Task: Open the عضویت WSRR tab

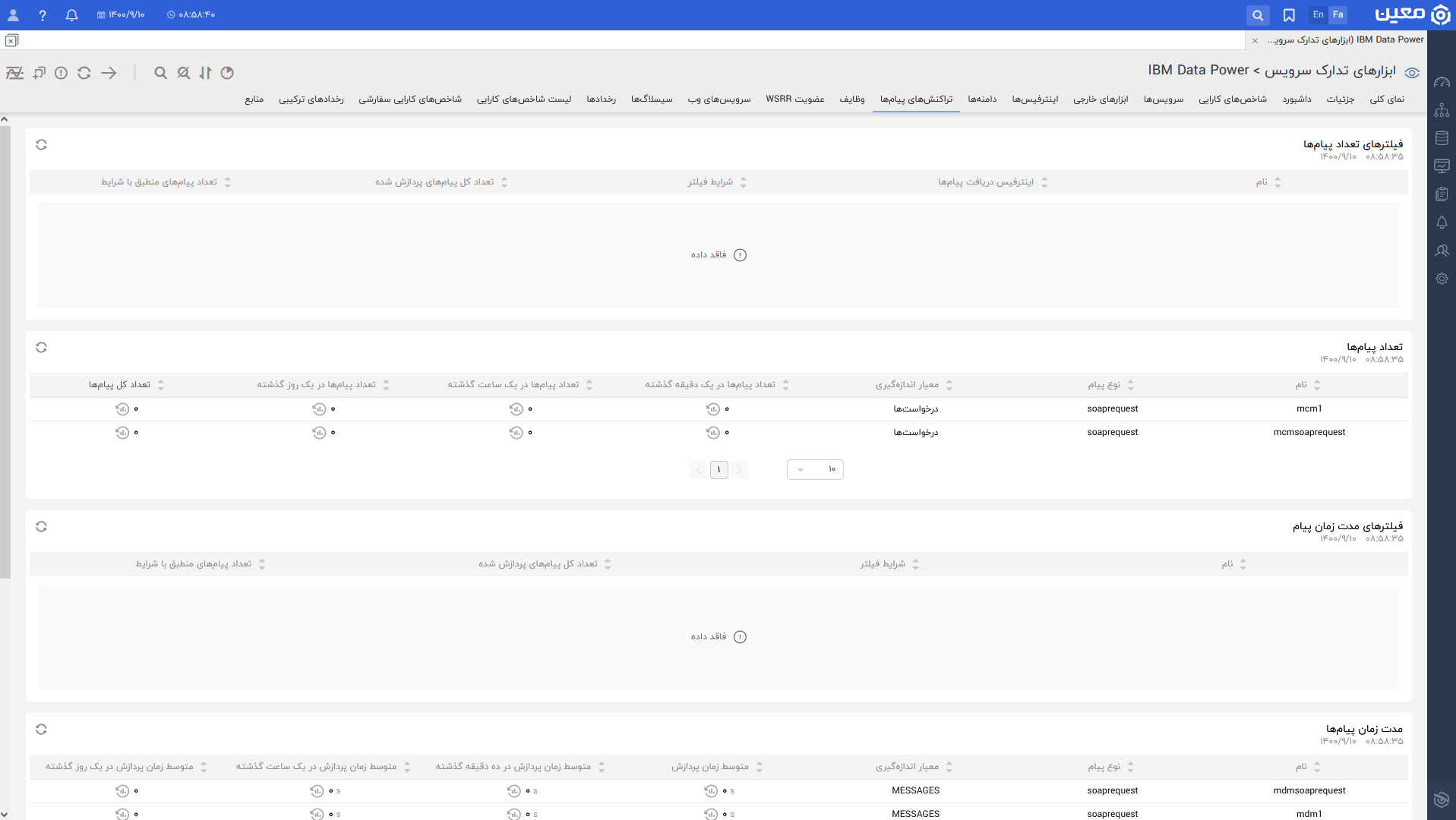Action: pos(795,99)
